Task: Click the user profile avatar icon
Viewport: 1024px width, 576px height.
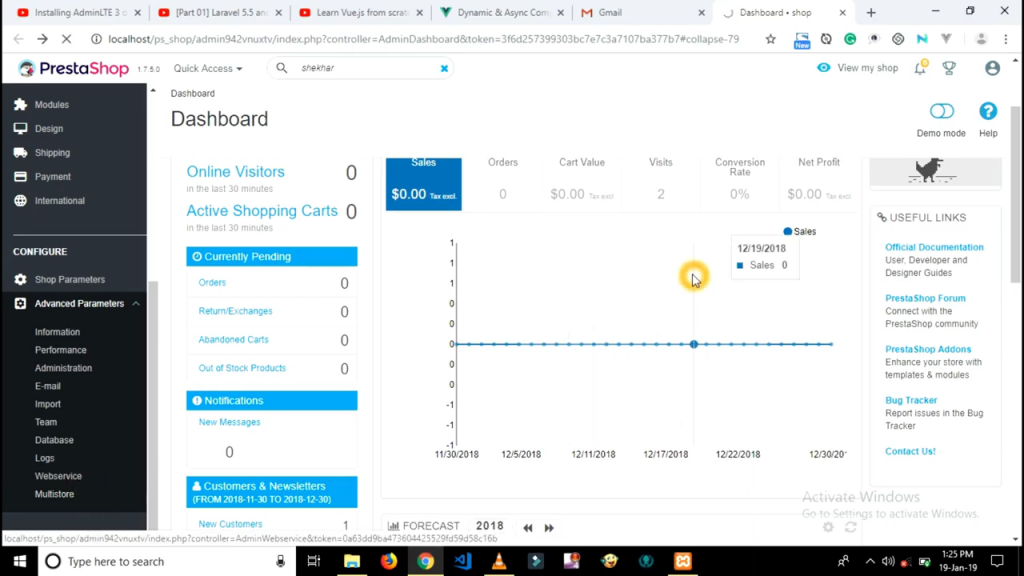Action: click(x=992, y=68)
